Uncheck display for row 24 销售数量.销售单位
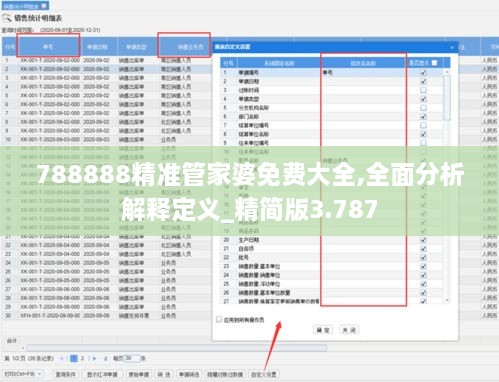The image size is (499, 382). (x=423, y=275)
